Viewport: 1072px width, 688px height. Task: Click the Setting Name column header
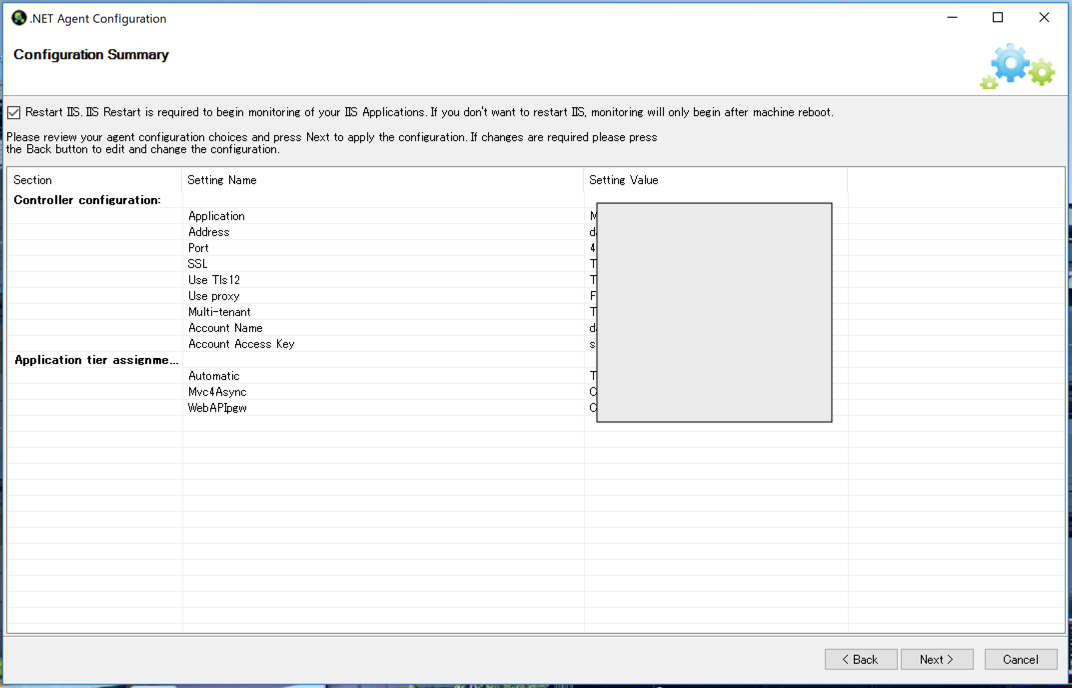tap(222, 180)
